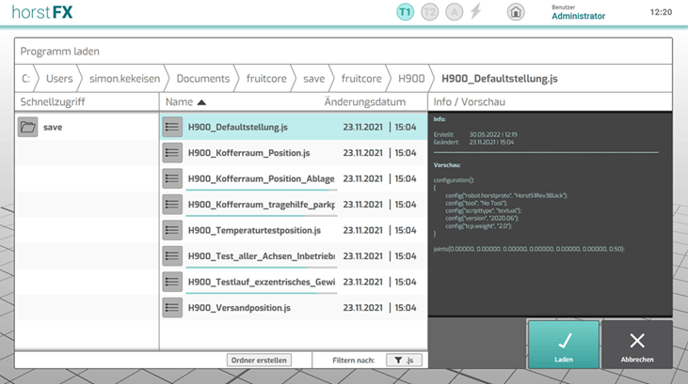Select the T1 mode icon
Screen dimensions: 688x384
(x=405, y=12)
